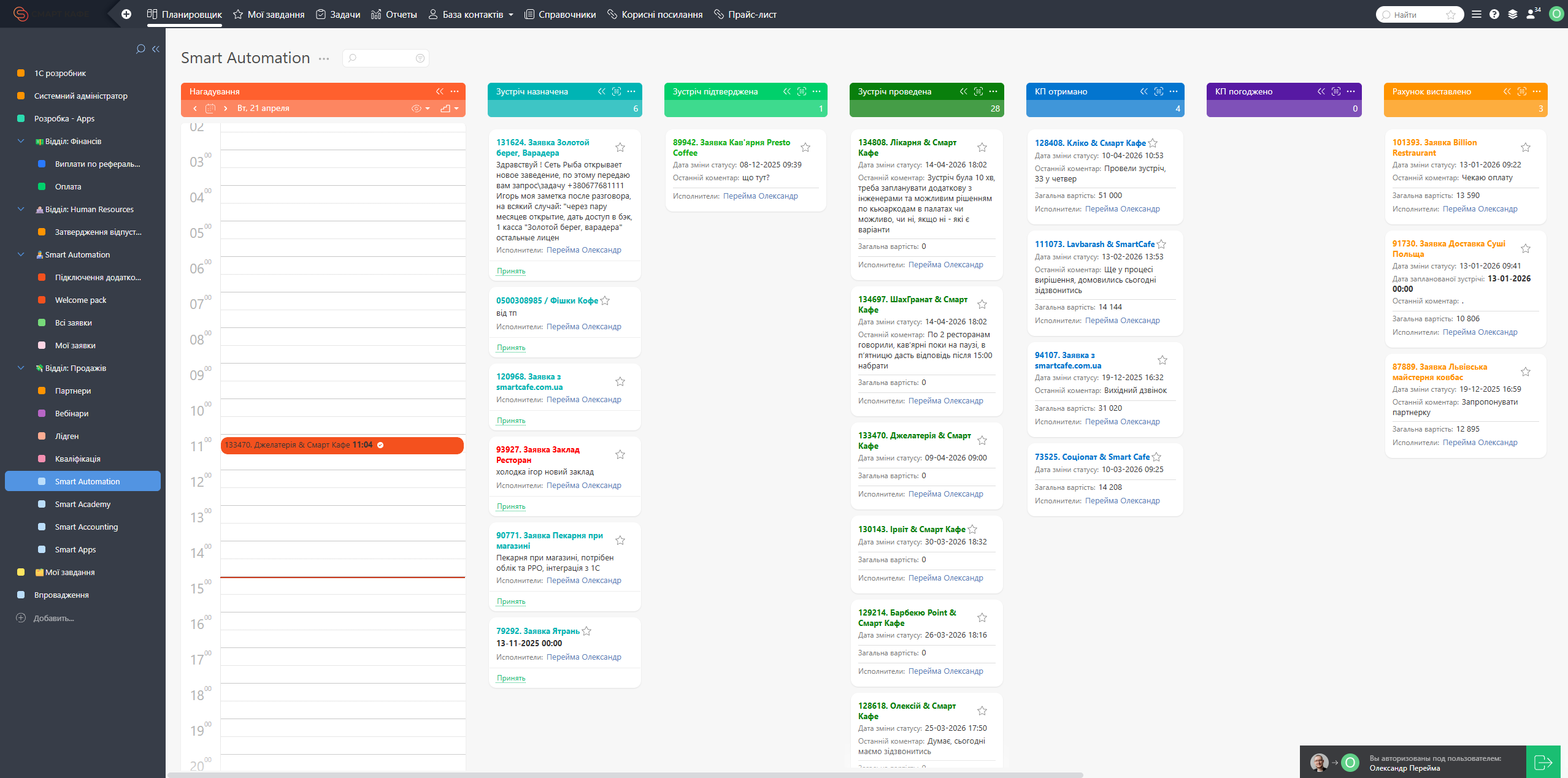Click scan icon in Зустріч назначена header

click(617, 91)
